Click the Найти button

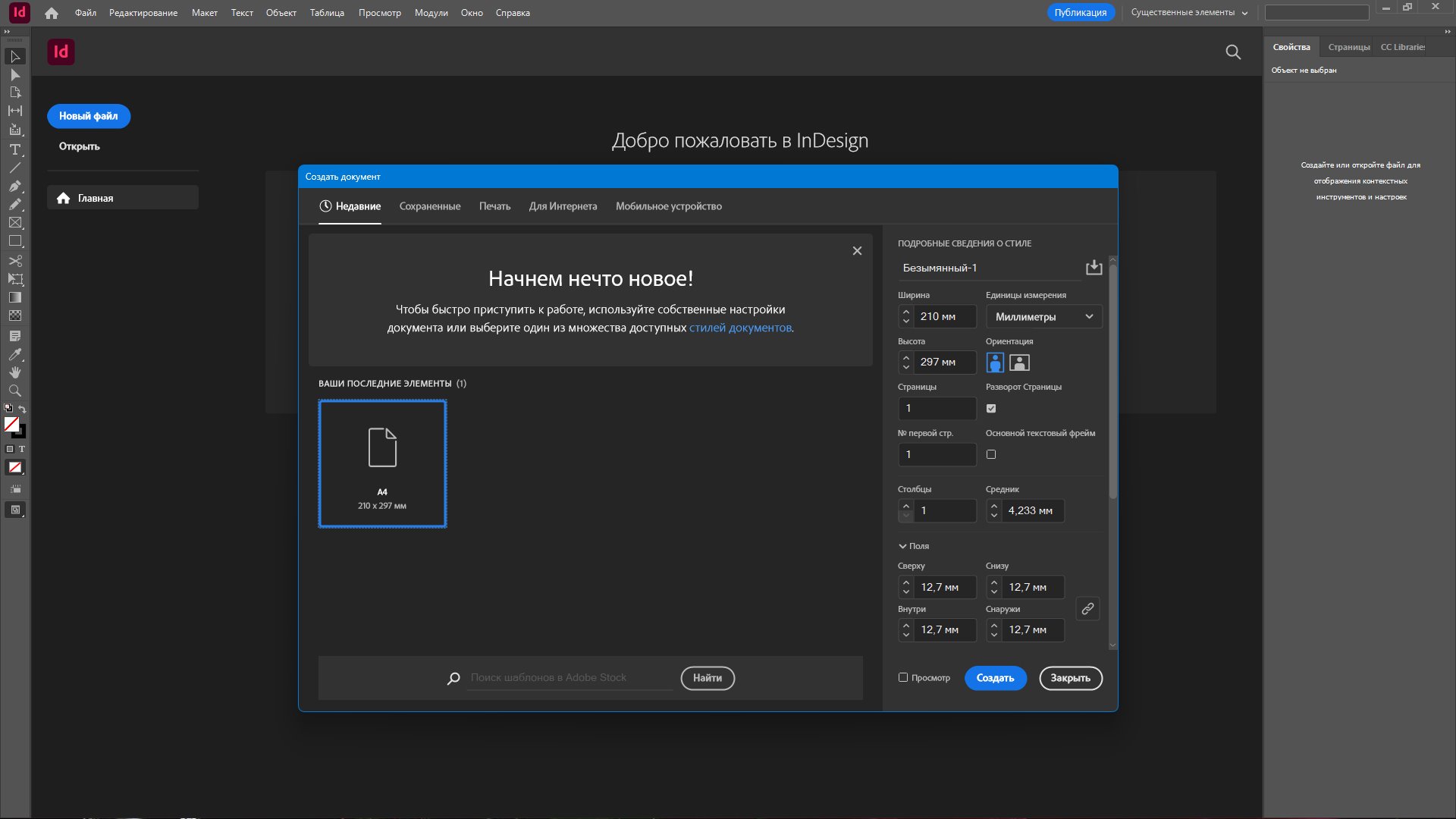[x=708, y=678]
